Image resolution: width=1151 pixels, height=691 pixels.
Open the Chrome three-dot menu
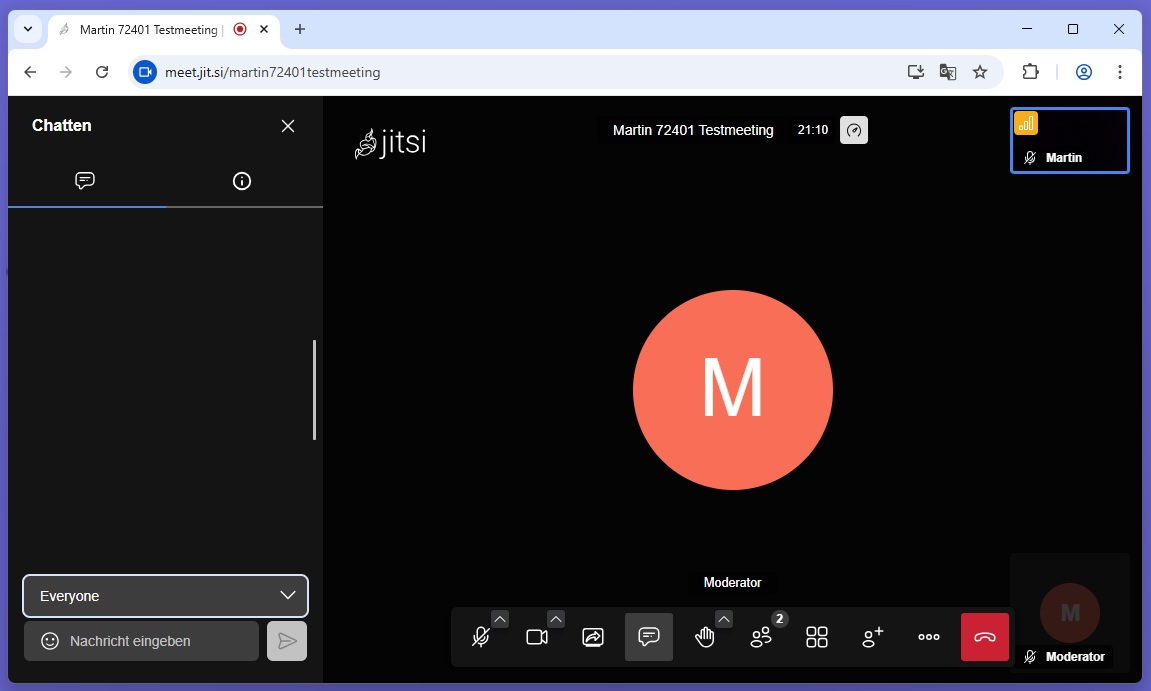tap(1119, 72)
